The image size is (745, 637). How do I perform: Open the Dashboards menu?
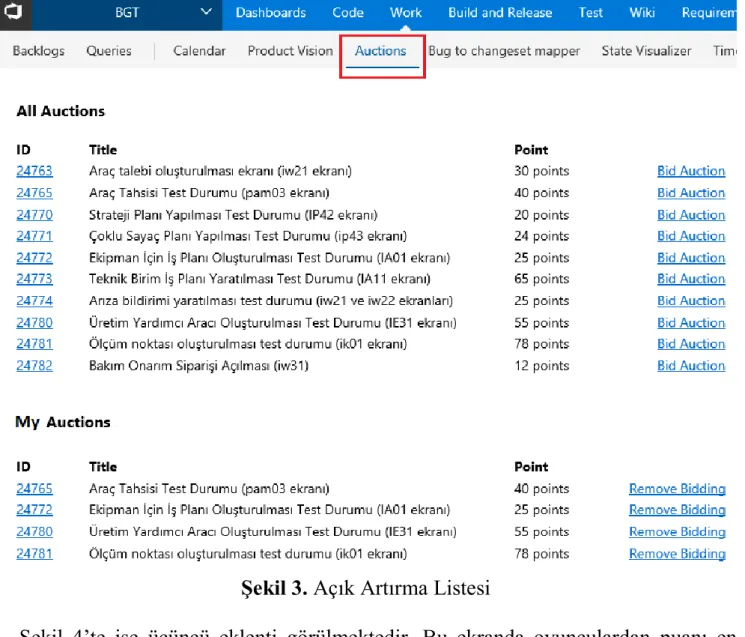(271, 12)
